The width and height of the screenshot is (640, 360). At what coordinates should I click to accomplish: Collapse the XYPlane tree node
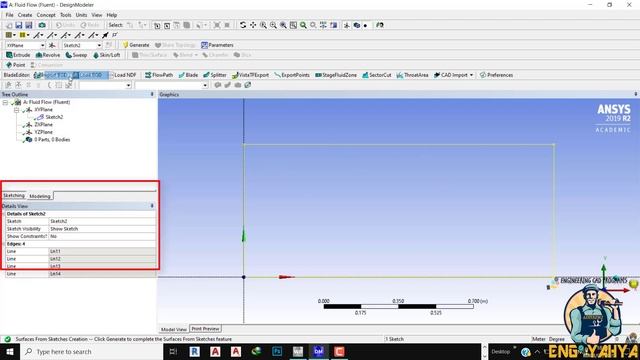tap(16, 110)
